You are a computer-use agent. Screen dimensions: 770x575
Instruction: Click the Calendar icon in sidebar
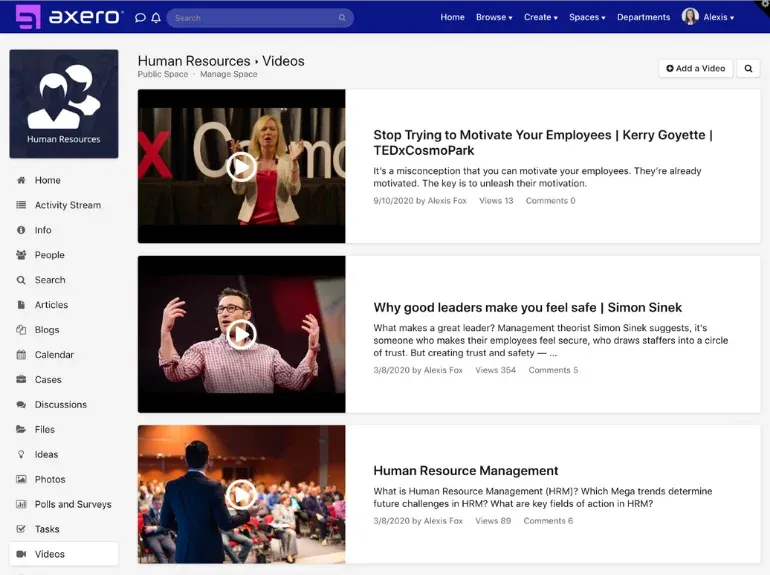(x=21, y=355)
